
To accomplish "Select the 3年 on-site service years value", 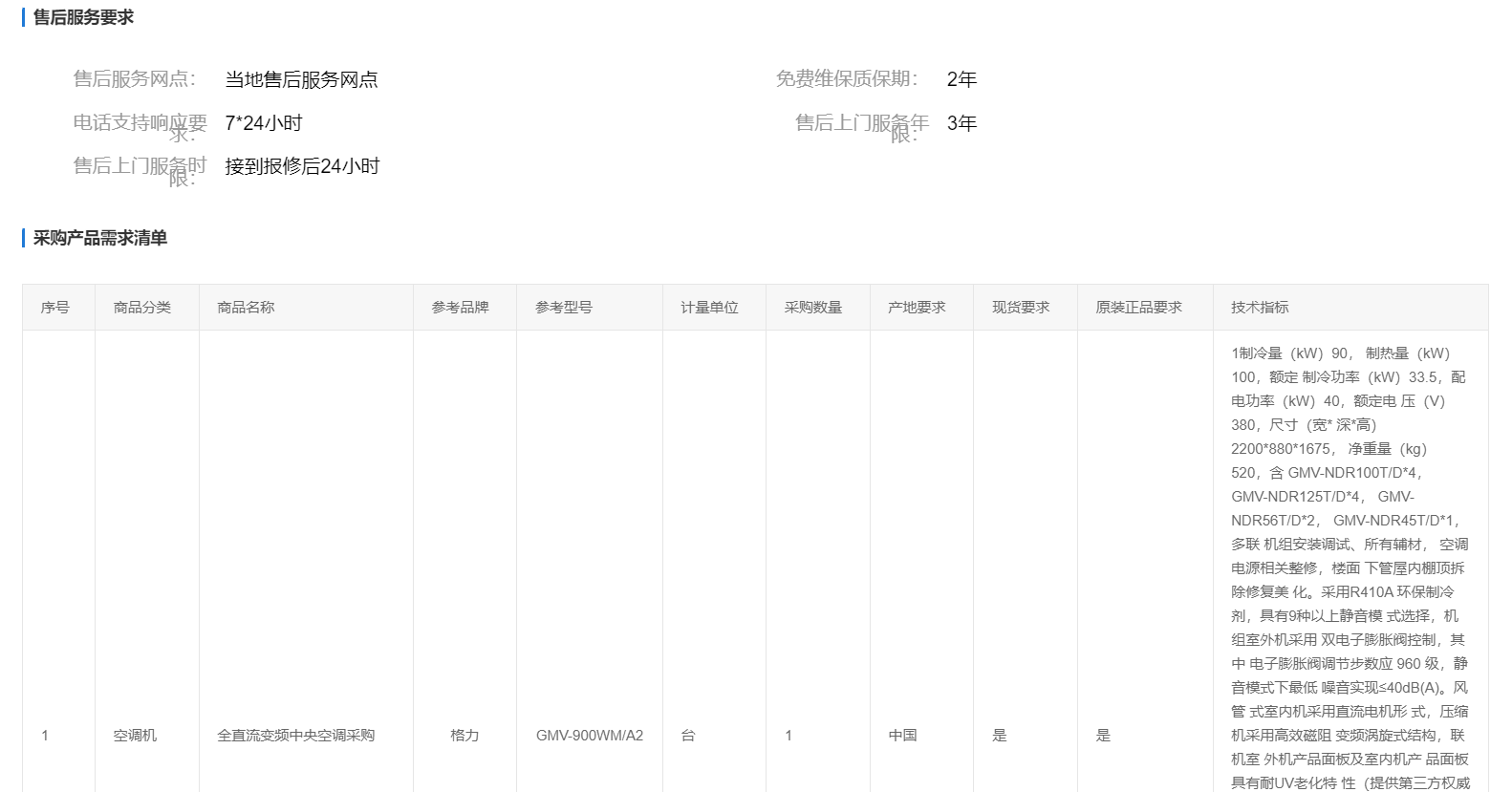I will click(x=961, y=123).
